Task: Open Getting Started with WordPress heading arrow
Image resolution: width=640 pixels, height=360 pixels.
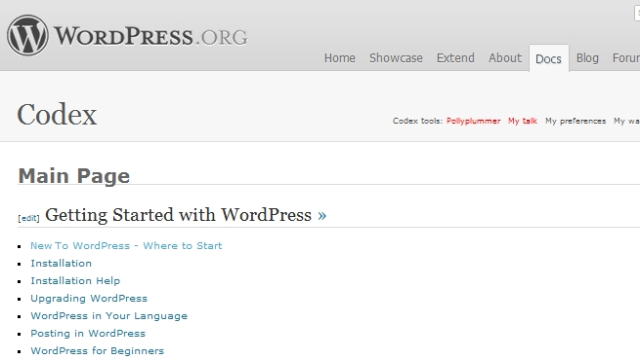Action: [x=322, y=215]
